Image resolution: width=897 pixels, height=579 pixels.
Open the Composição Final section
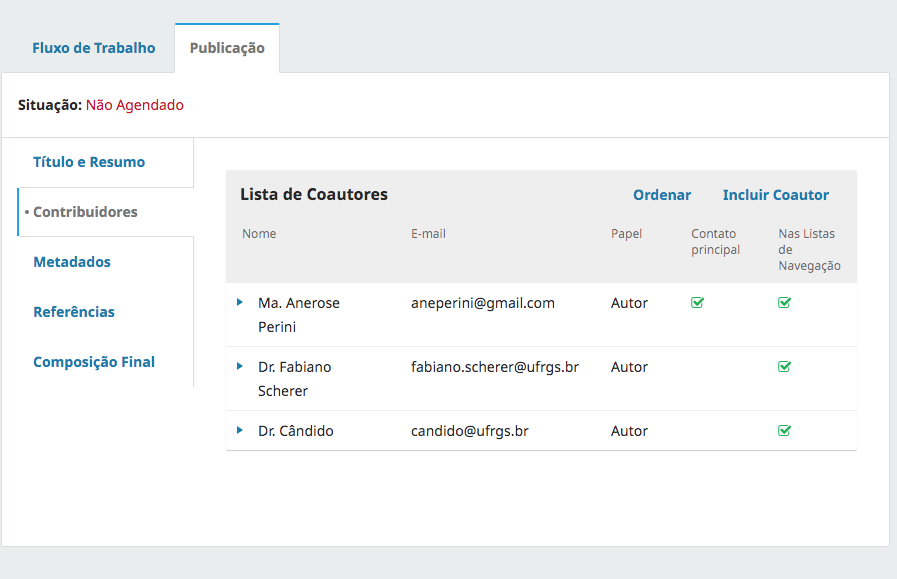point(94,362)
